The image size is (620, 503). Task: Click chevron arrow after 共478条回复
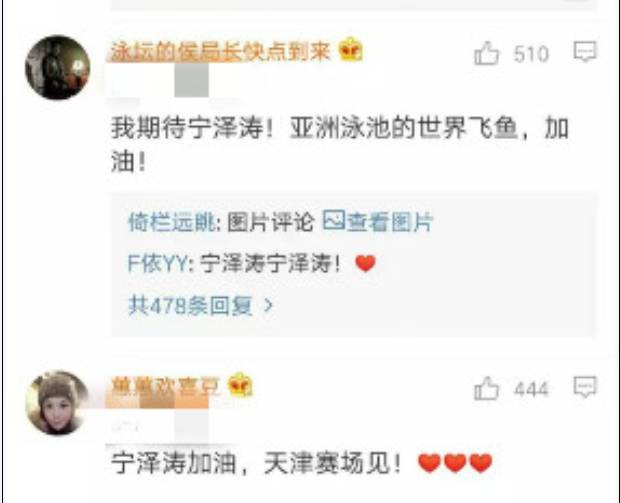(268, 306)
